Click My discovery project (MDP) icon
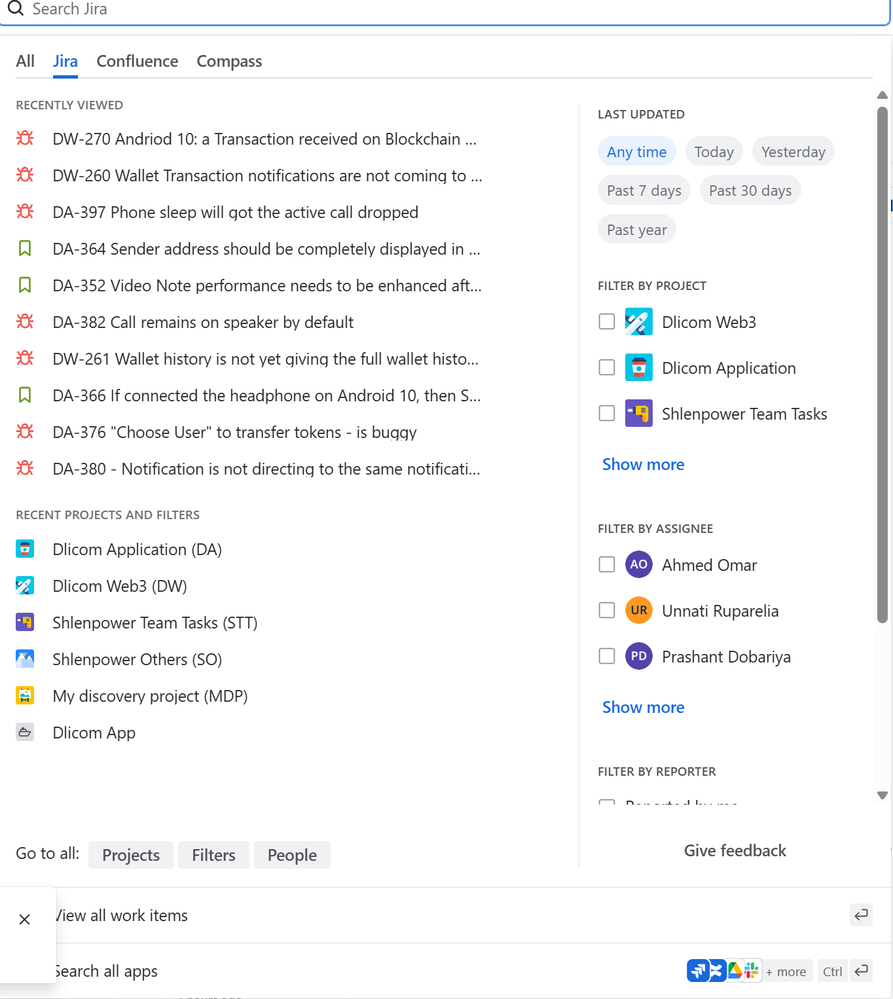Image resolution: width=893 pixels, height=999 pixels. pyautogui.click(x=25, y=695)
